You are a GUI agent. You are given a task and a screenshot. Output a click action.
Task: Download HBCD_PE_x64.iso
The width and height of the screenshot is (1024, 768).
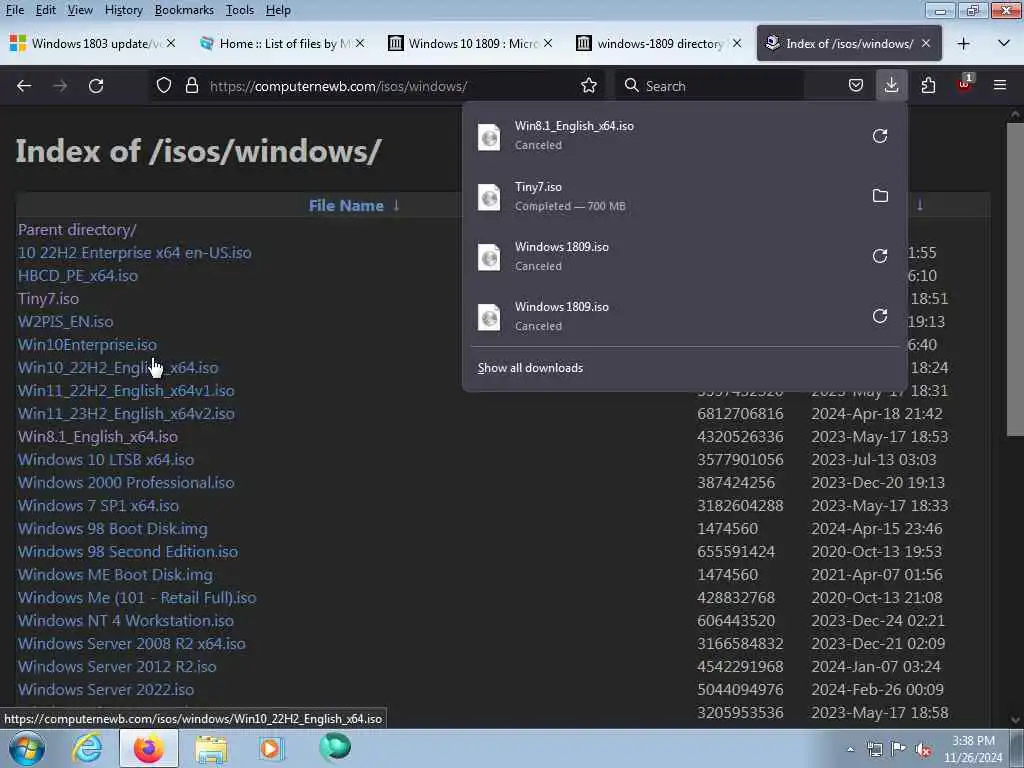pyautogui.click(x=78, y=276)
